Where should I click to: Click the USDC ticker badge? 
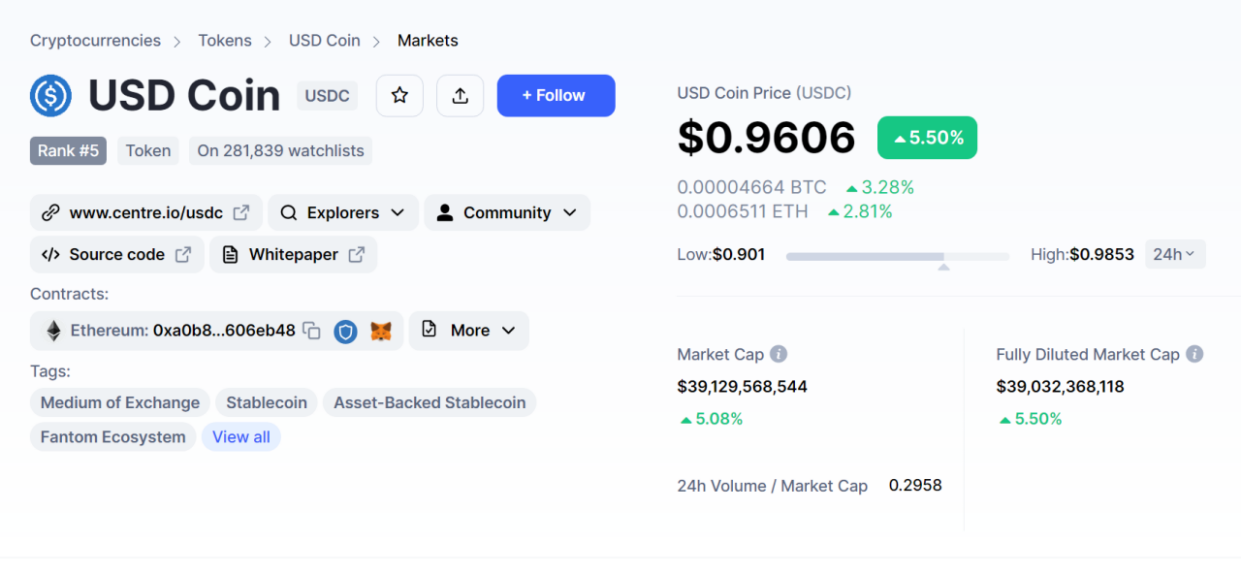pos(327,96)
